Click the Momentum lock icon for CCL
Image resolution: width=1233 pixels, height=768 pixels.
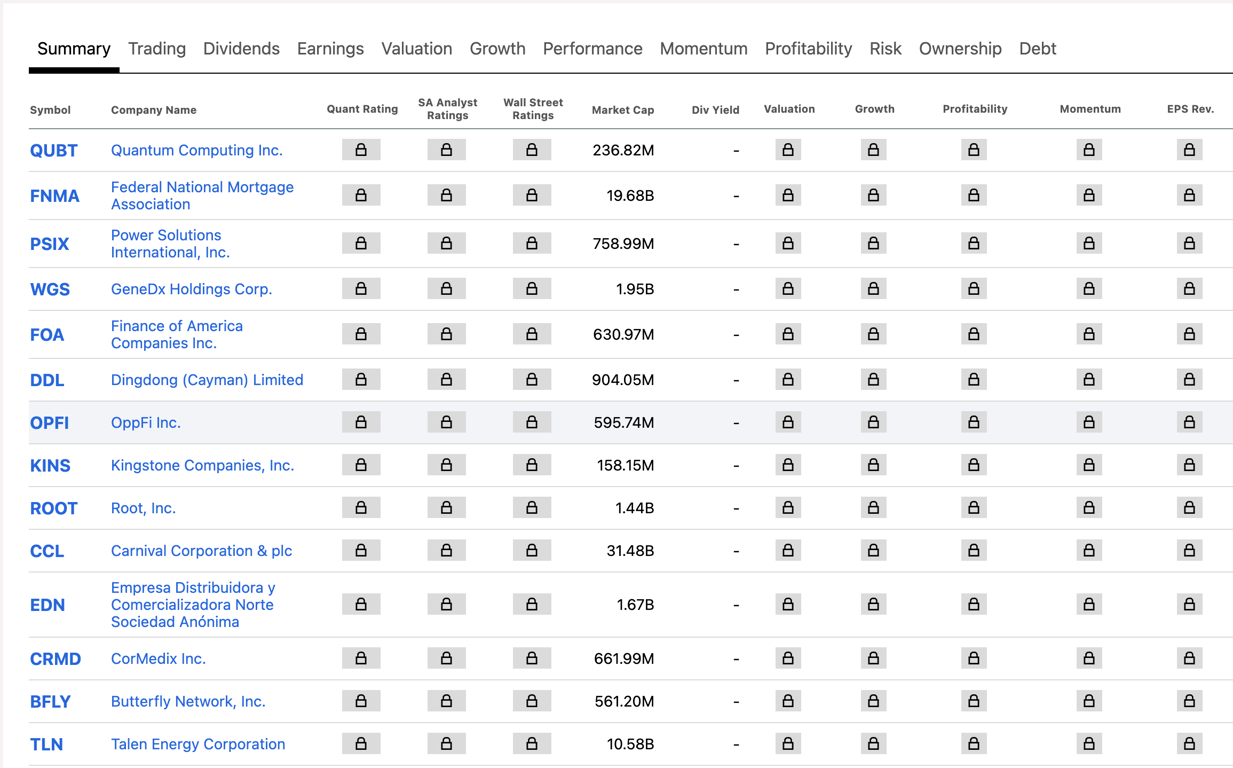click(x=1089, y=551)
